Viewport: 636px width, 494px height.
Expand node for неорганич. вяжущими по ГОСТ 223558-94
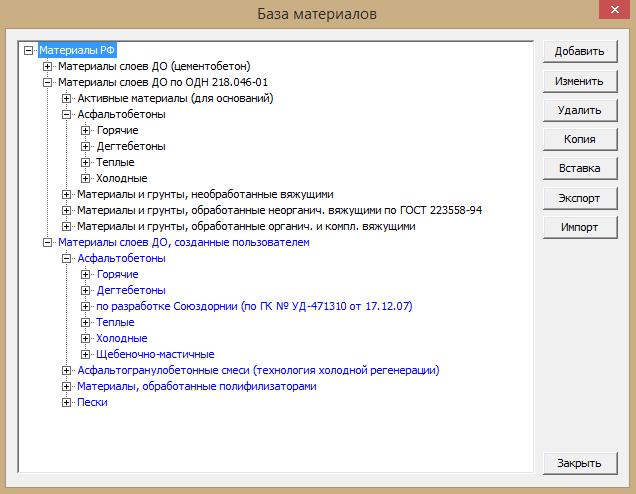[66, 210]
